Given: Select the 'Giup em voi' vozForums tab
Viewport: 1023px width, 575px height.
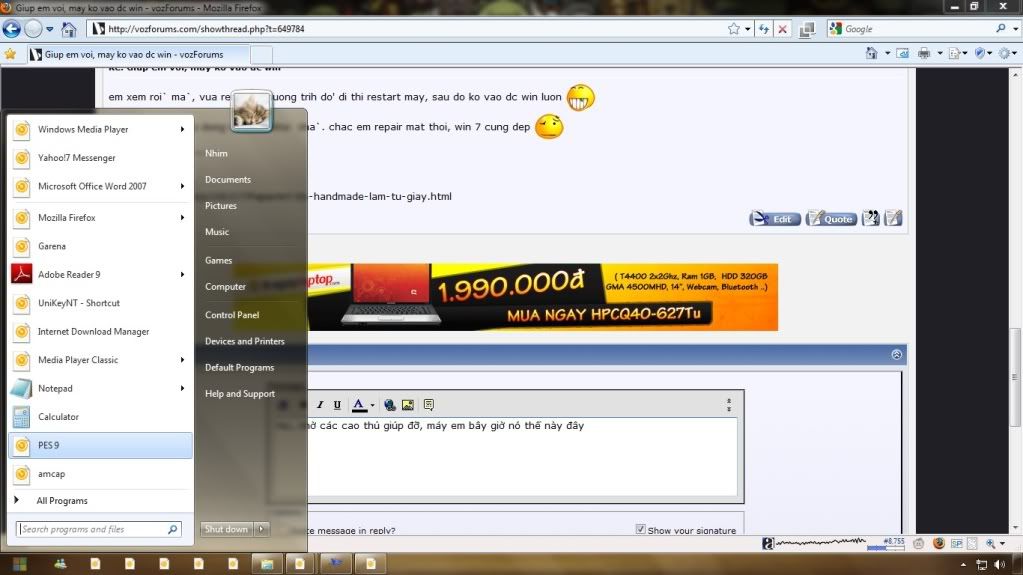Looking at the screenshot, I should (137, 54).
